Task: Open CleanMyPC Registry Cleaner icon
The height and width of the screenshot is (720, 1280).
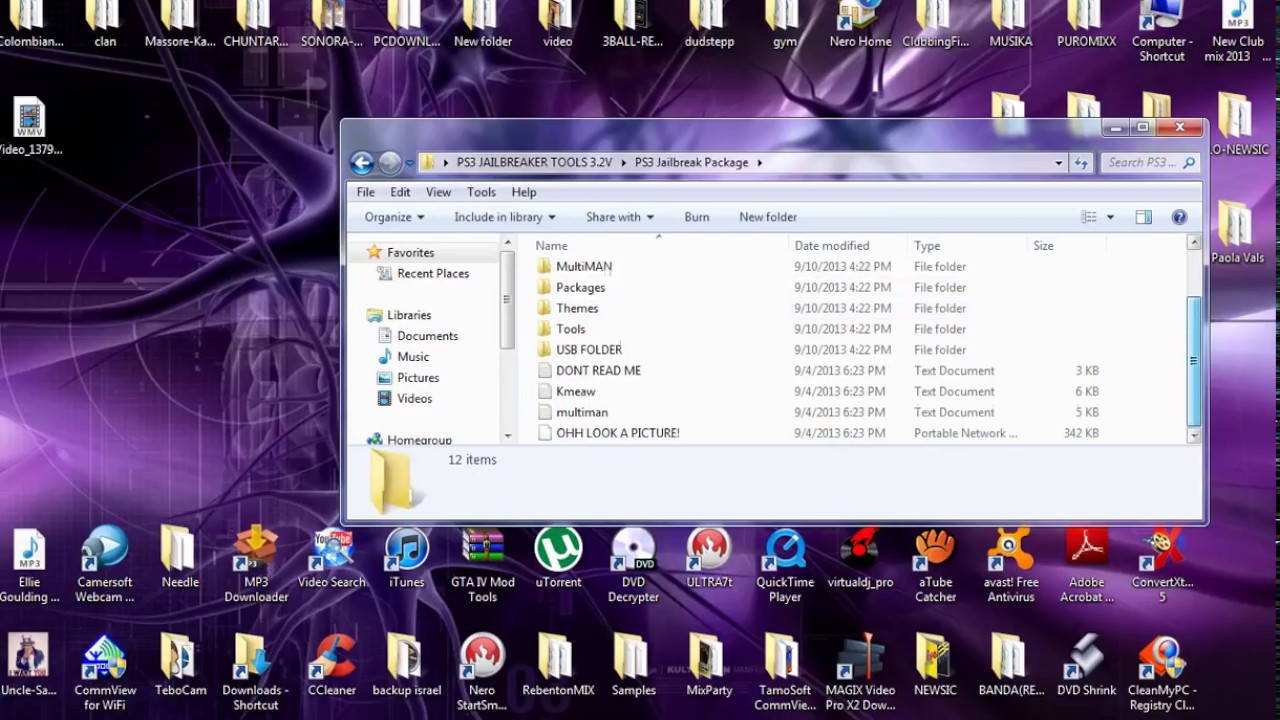Action: [1162, 673]
